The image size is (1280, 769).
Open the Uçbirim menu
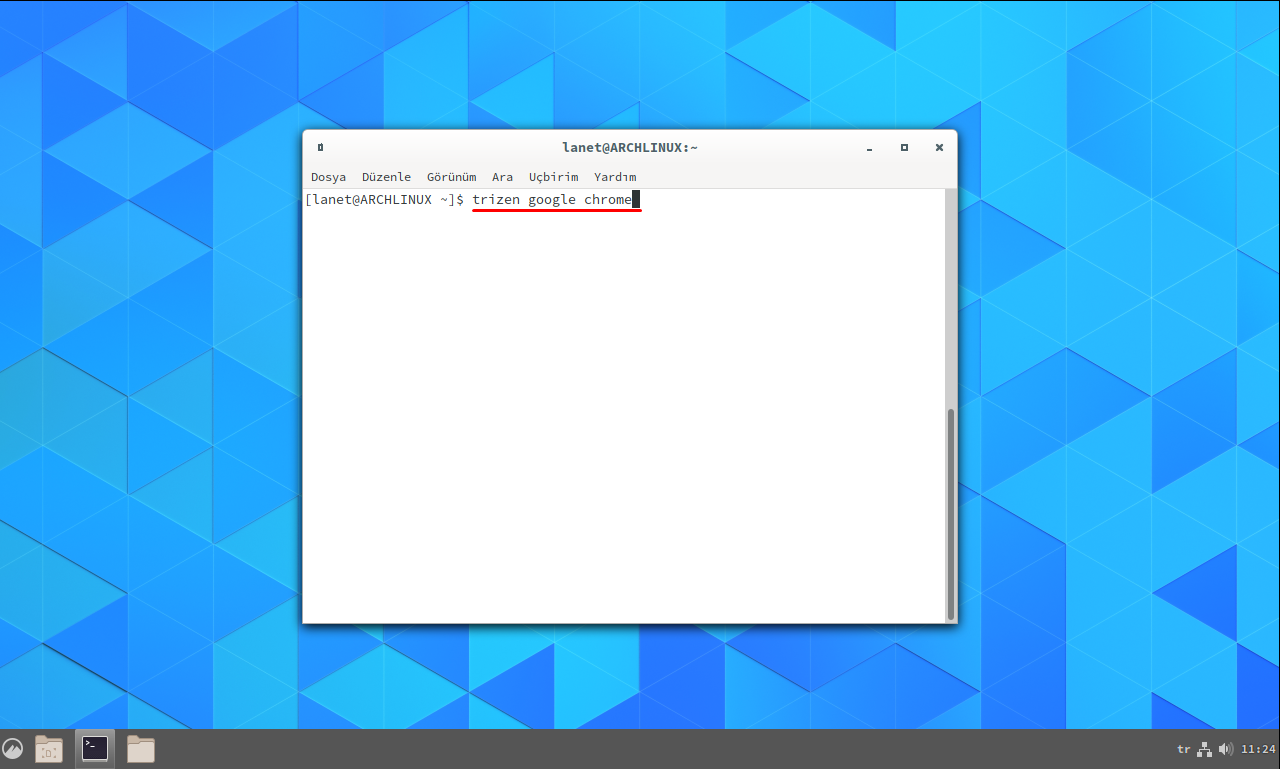553,177
